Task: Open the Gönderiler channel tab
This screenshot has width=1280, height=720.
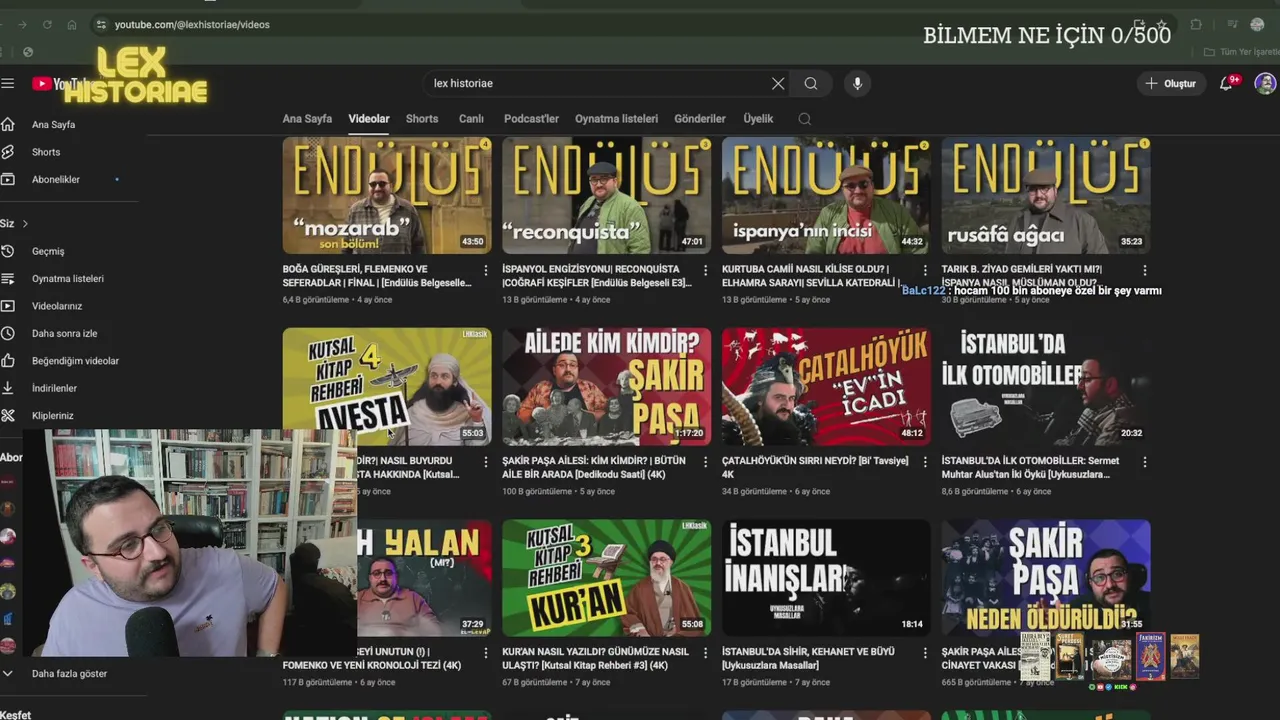Action: coord(700,119)
